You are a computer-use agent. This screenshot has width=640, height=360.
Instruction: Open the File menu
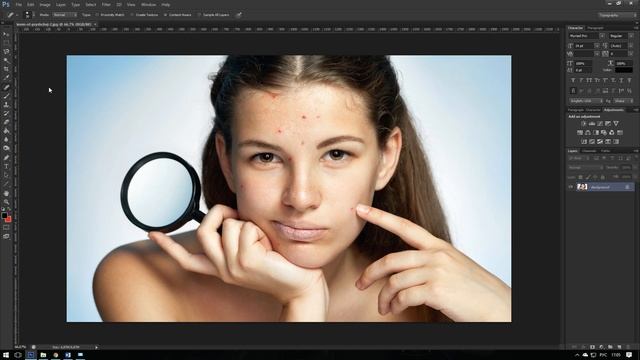click(x=19, y=4)
